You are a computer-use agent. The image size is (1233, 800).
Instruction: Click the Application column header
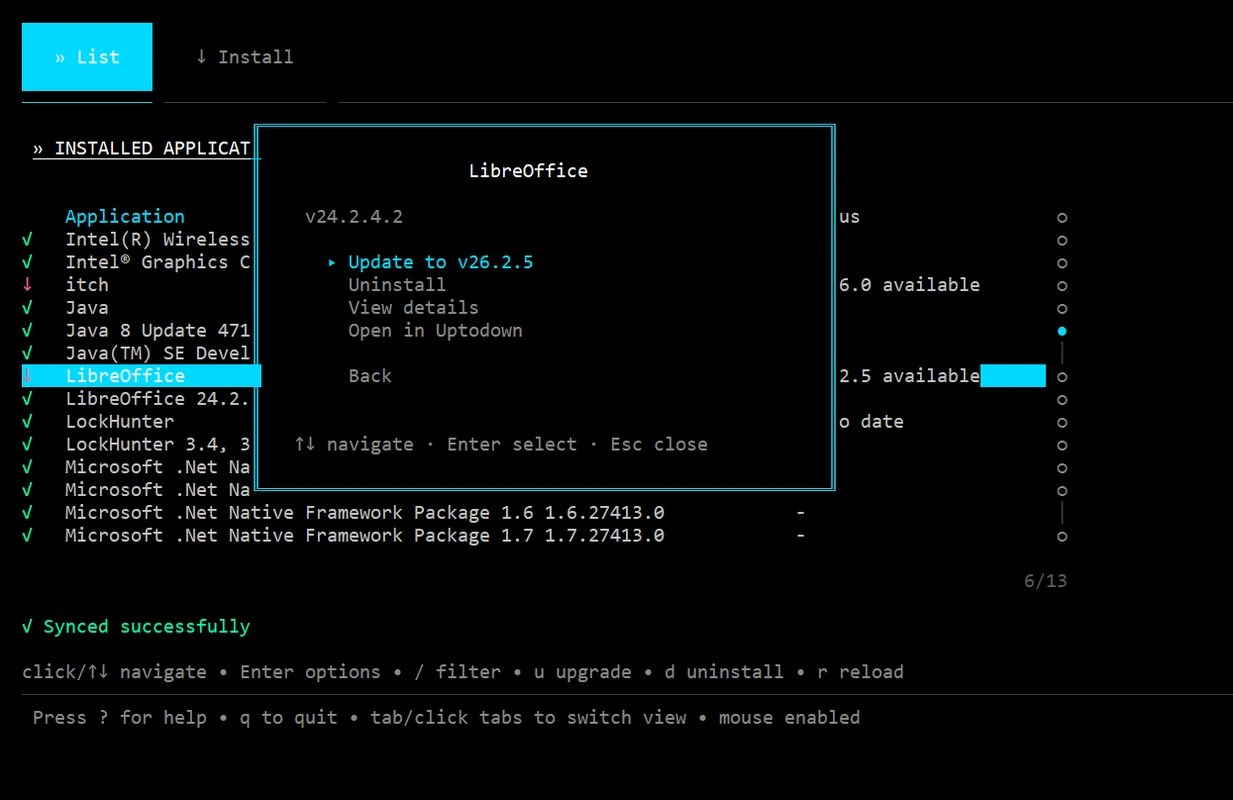125,217
